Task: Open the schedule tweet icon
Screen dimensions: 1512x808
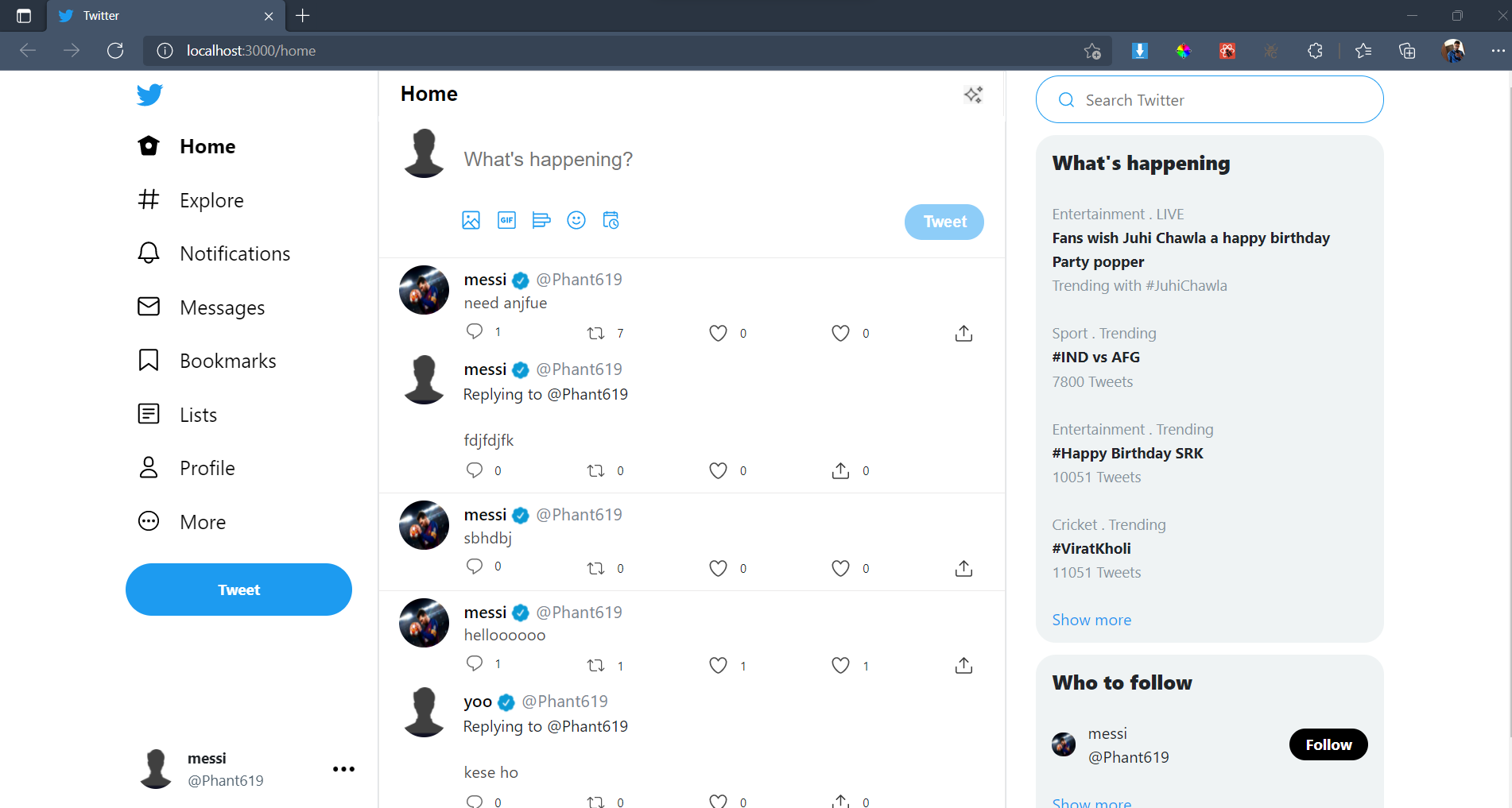Action: pos(611,220)
